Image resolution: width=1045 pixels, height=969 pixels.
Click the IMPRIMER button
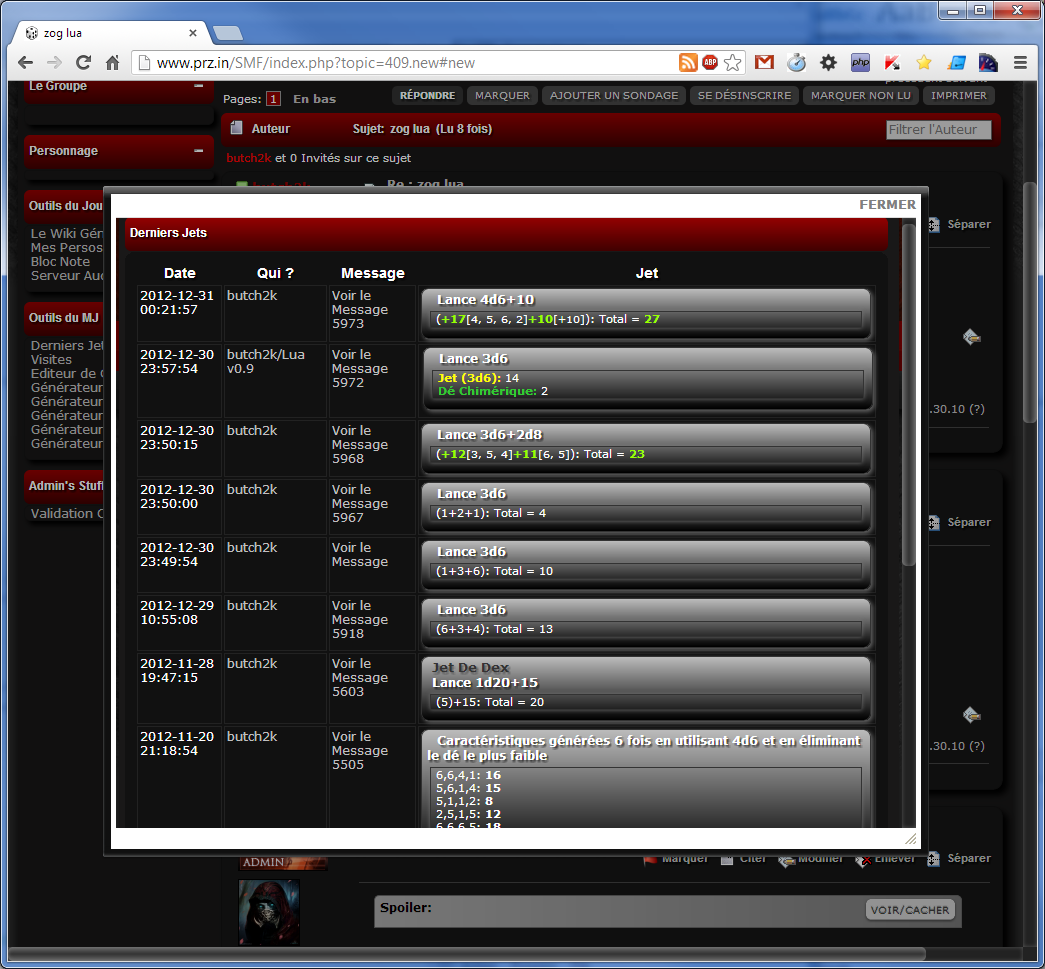[x=958, y=96]
